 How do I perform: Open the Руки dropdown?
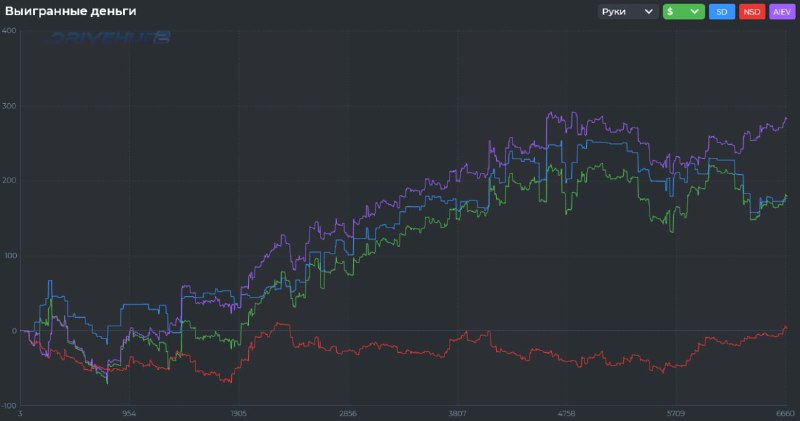point(627,12)
